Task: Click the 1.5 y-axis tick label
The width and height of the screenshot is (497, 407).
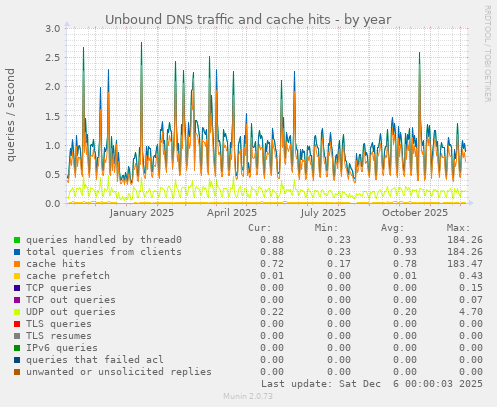Action: pos(53,116)
